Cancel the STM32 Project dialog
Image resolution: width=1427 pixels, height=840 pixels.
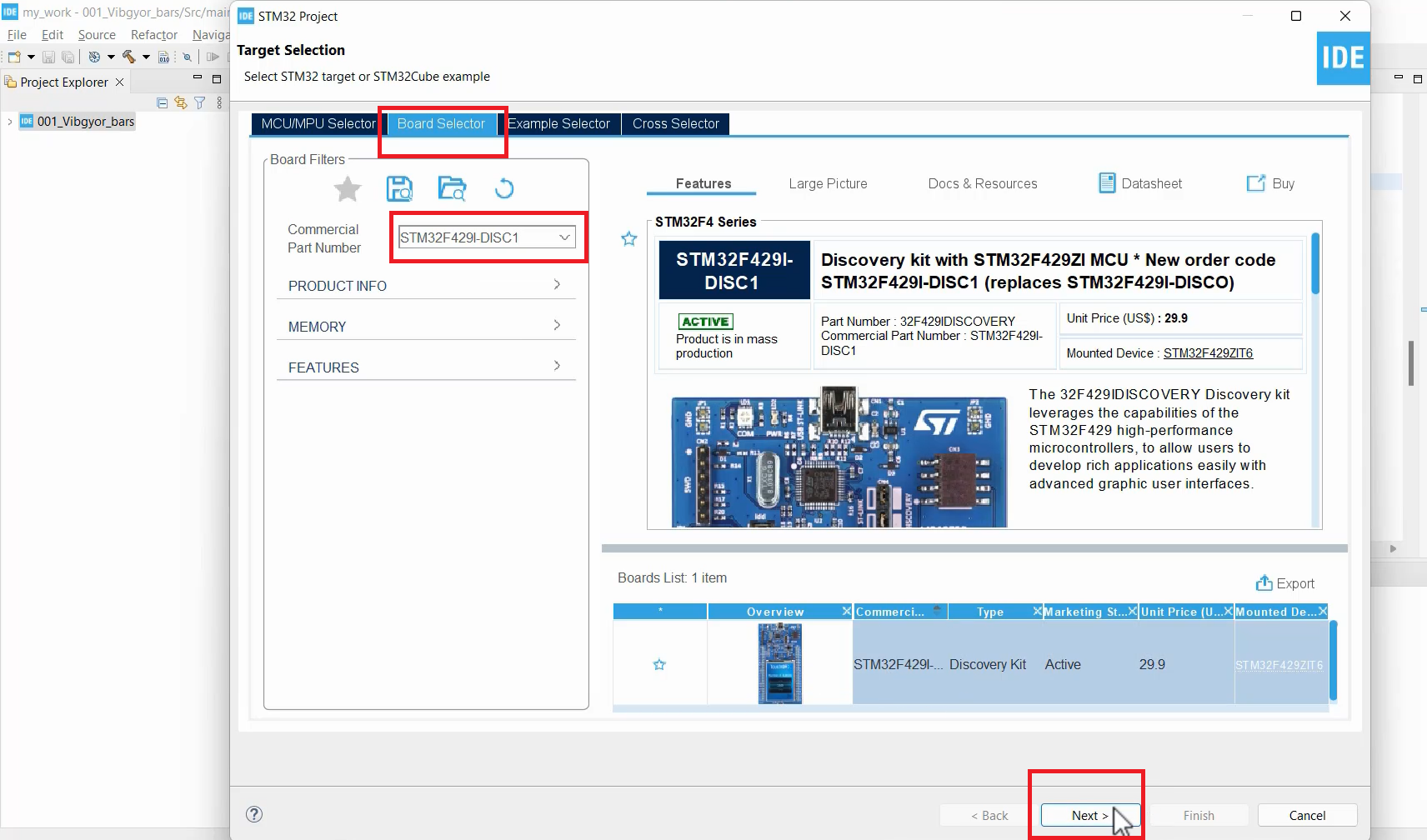coord(1307,815)
